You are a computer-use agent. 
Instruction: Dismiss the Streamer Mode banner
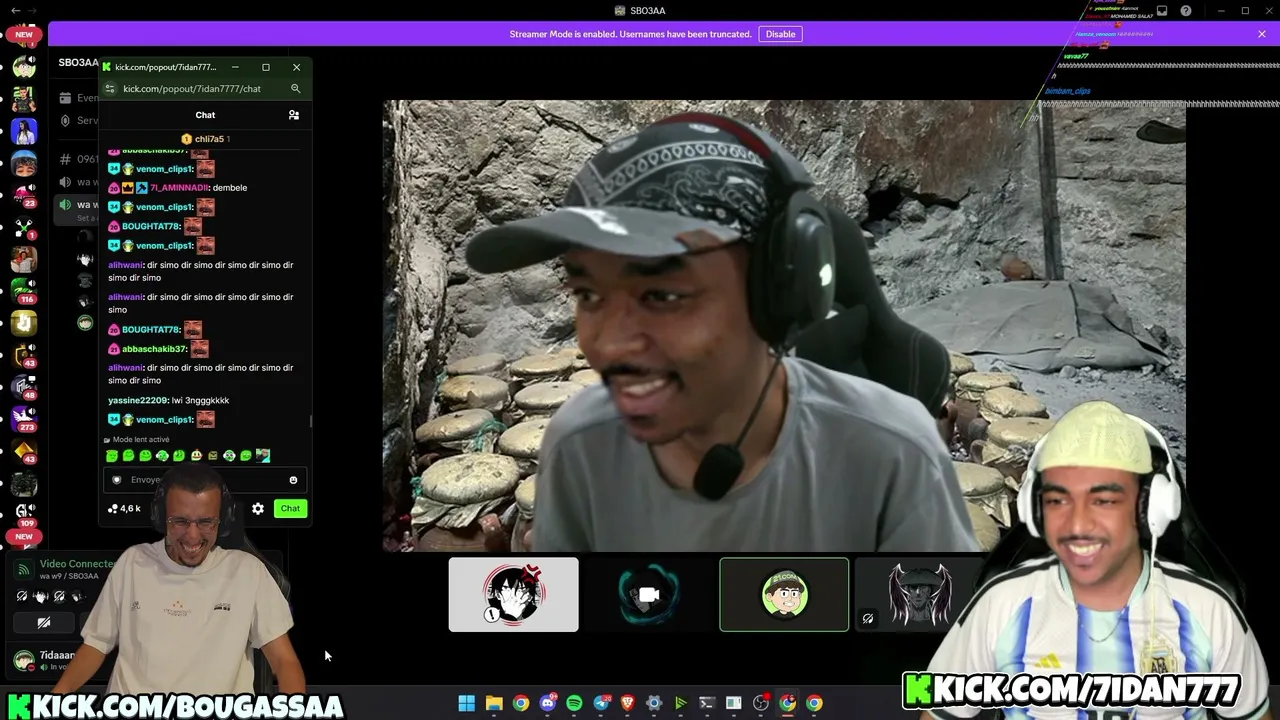[1262, 34]
